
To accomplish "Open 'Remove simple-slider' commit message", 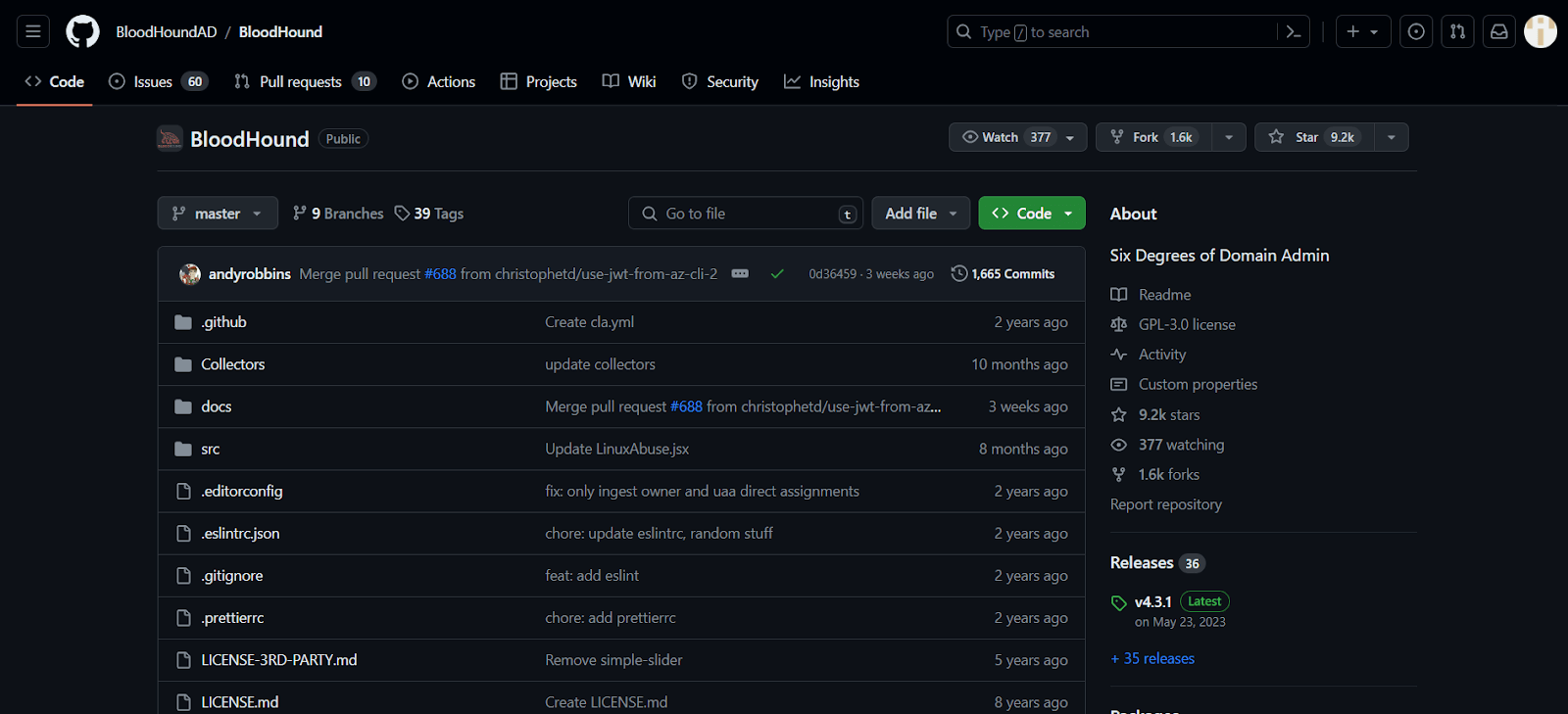I will pos(613,659).
